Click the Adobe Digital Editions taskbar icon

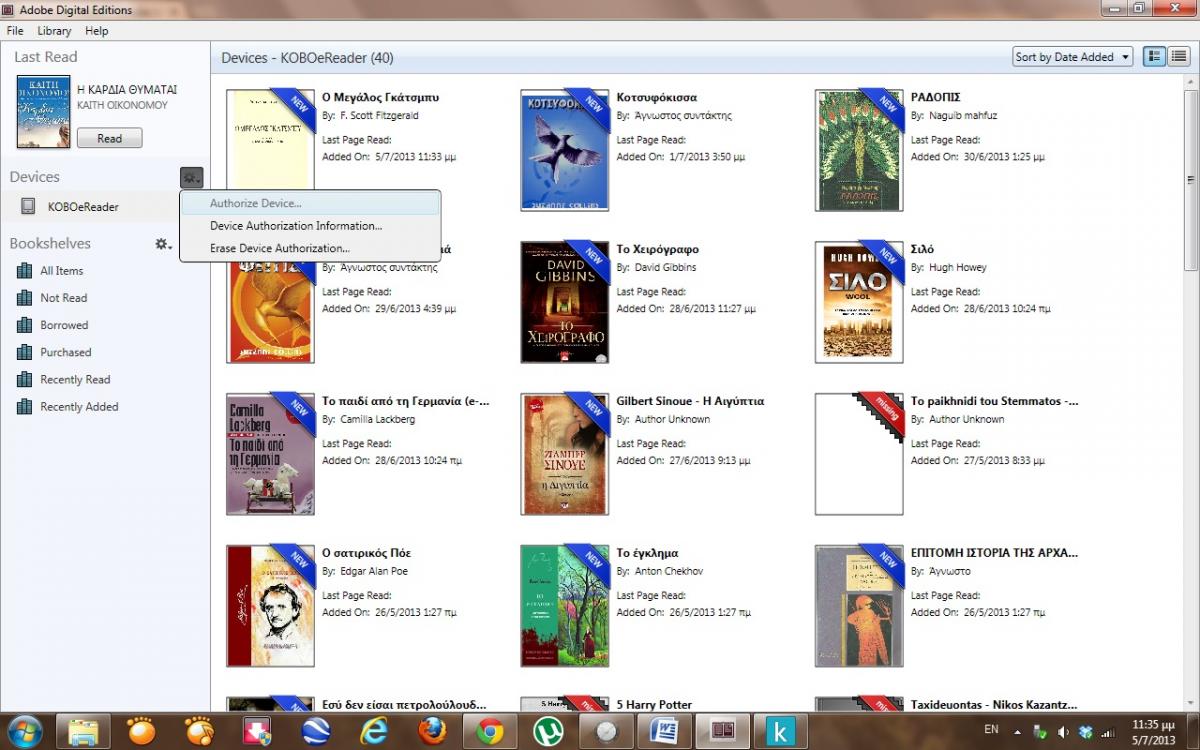point(723,732)
